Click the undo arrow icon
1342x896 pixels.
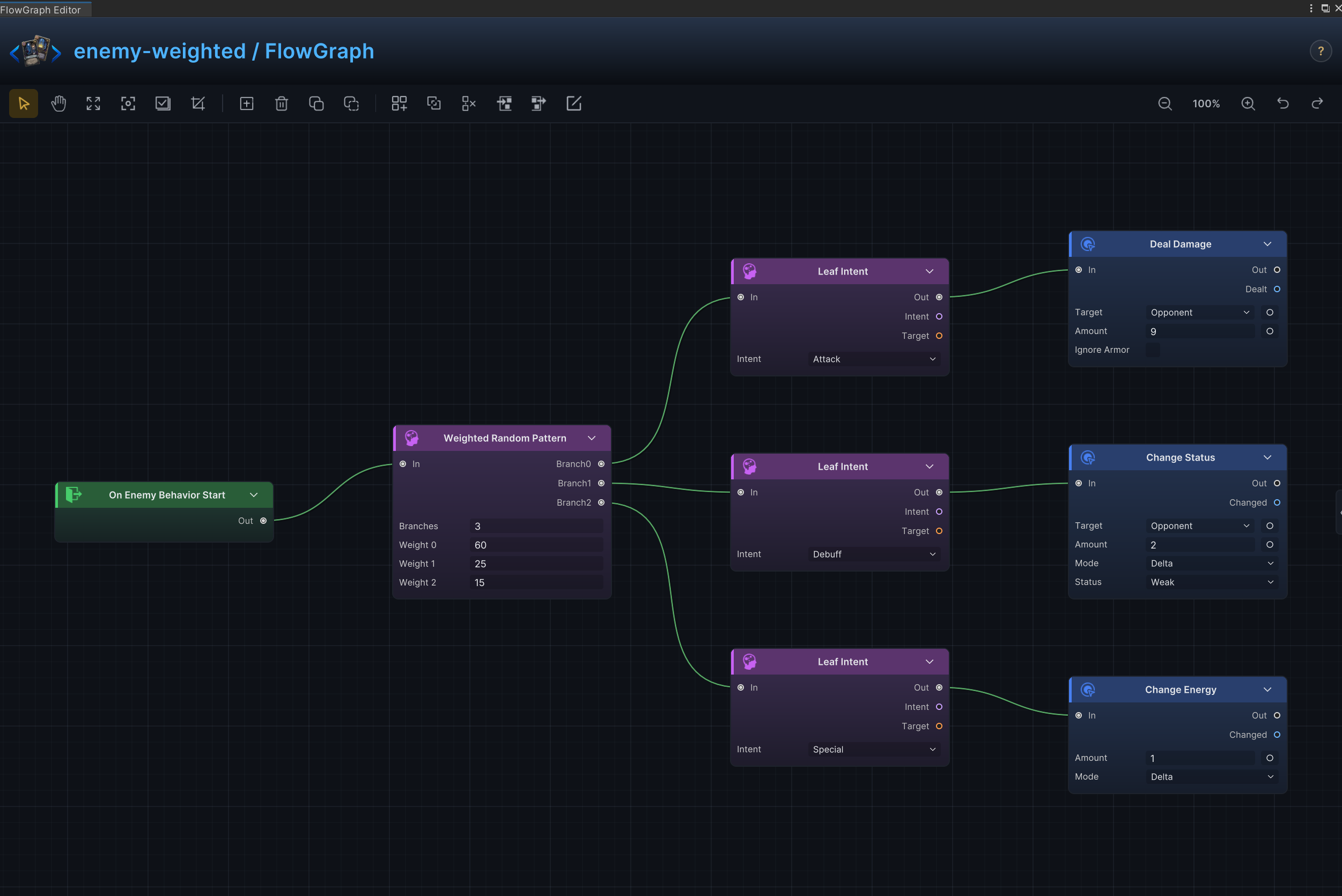click(x=1282, y=103)
